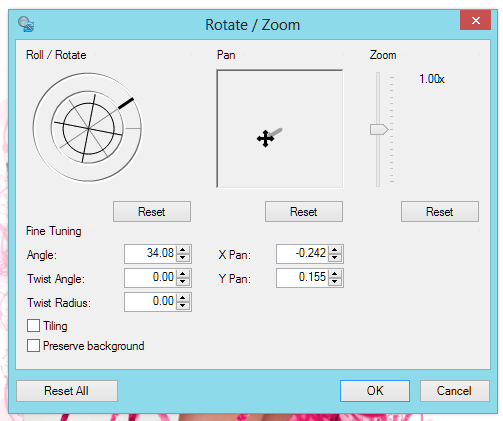Screen dimensions: 503x421
Task: Click the Roll / Rotate dial control
Action: tap(88, 127)
